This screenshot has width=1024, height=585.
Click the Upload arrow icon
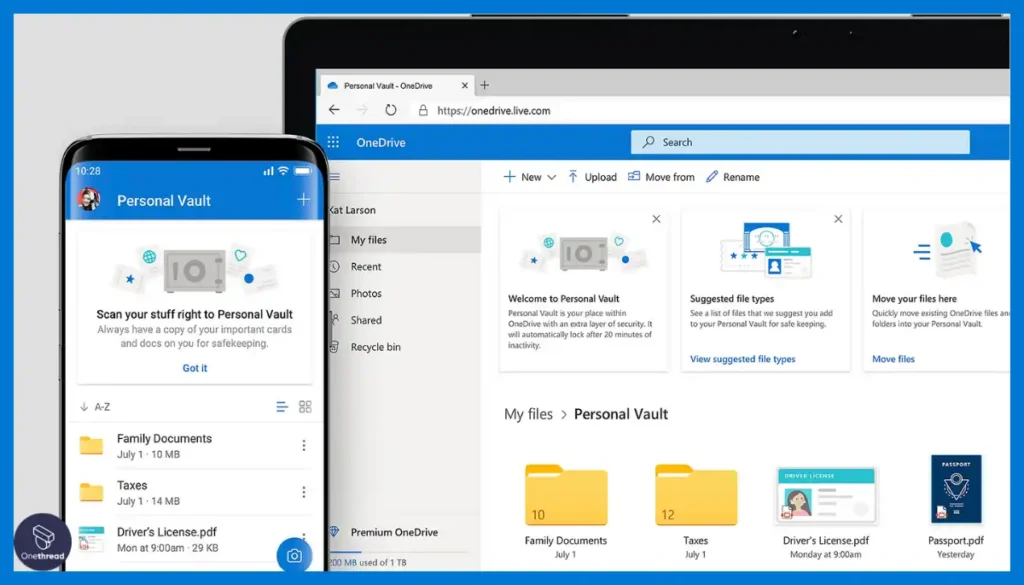point(573,176)
